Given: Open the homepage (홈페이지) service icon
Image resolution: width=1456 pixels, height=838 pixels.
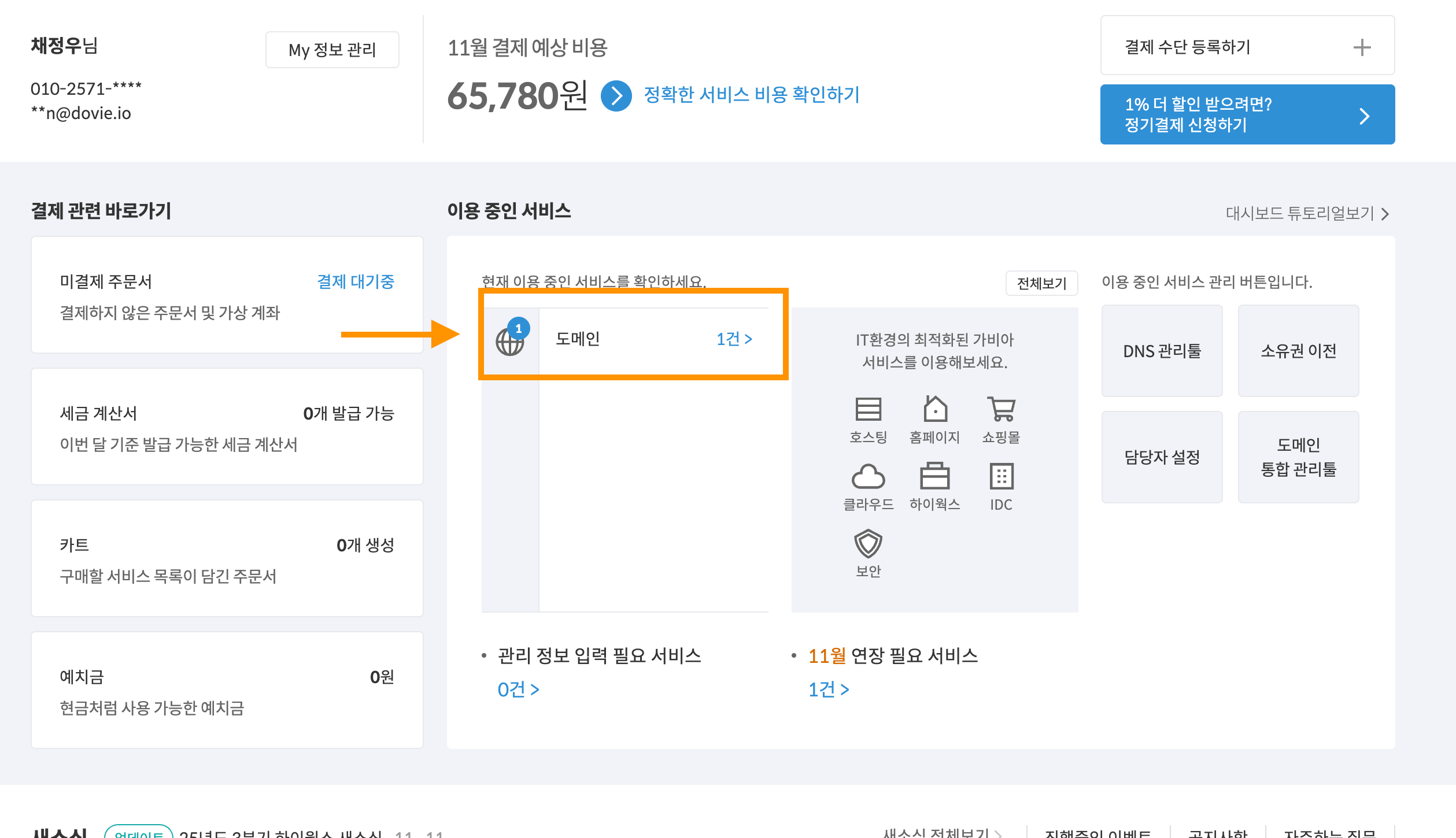Looking at the screenshot, I should [x=934, y=410].
